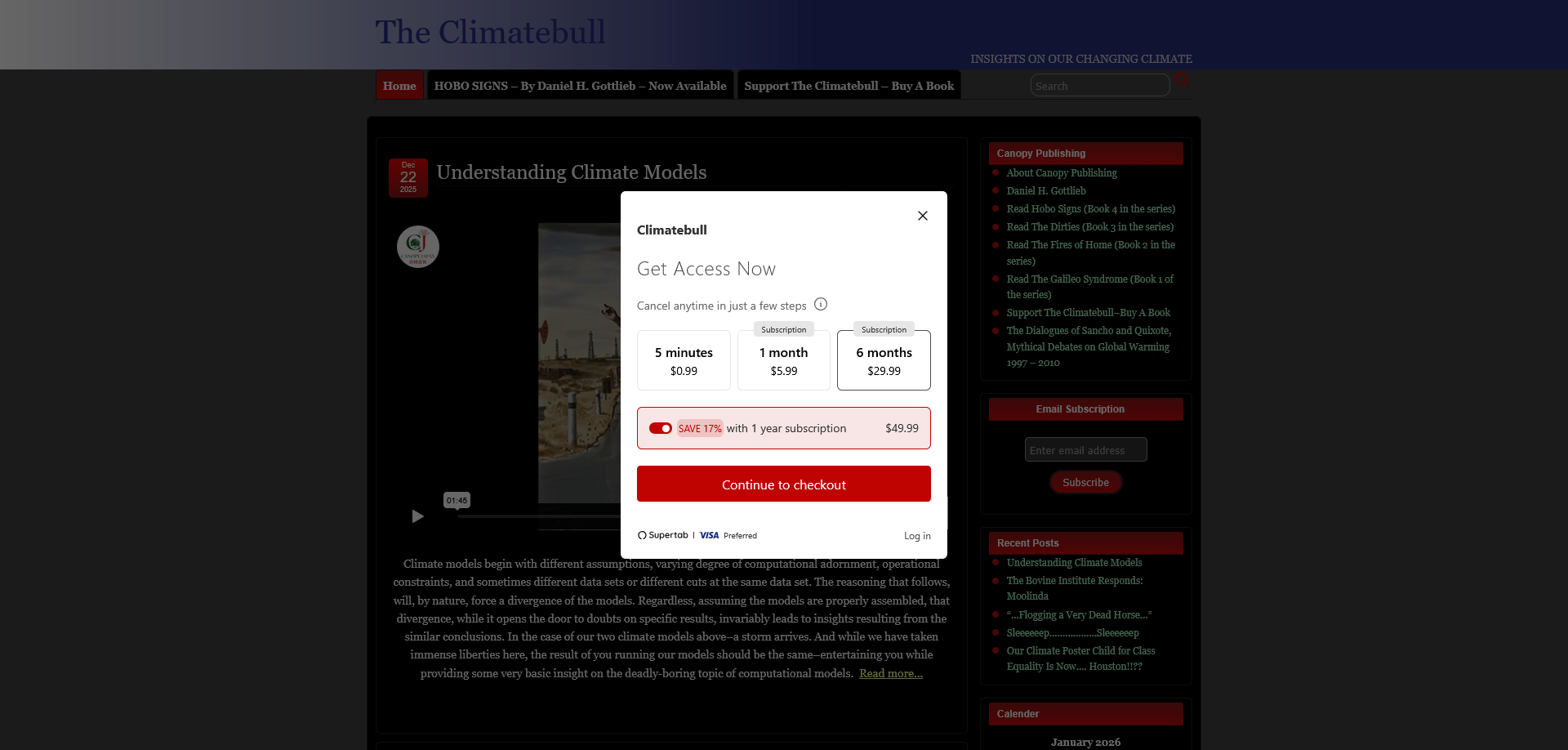1568x750 pixels.
Task: Select the 1 month subscription option
Action: [784, 360]
